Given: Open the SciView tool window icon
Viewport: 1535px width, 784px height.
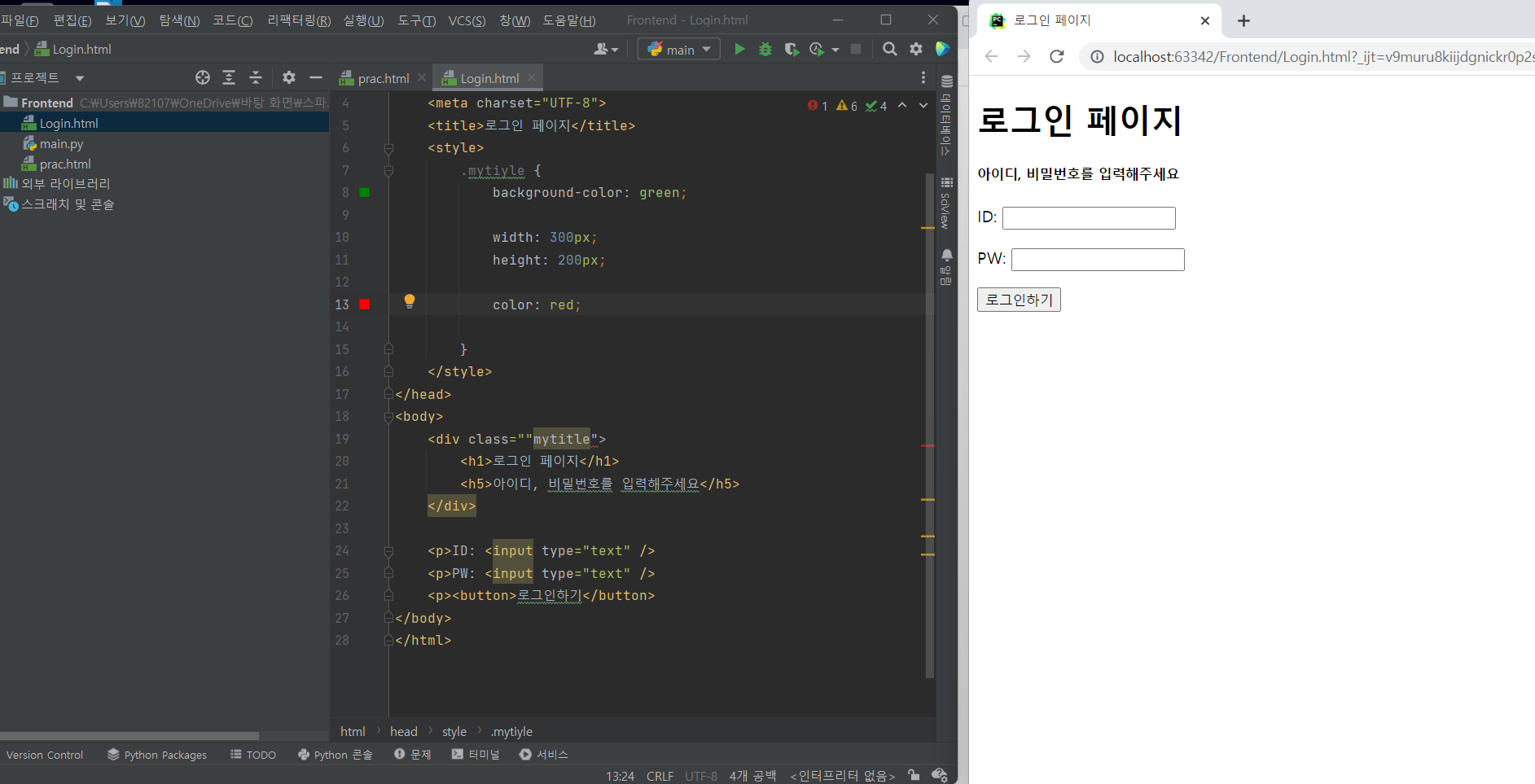Looking at the screenshot, I should pyautogui.click(x=946, y=182).
